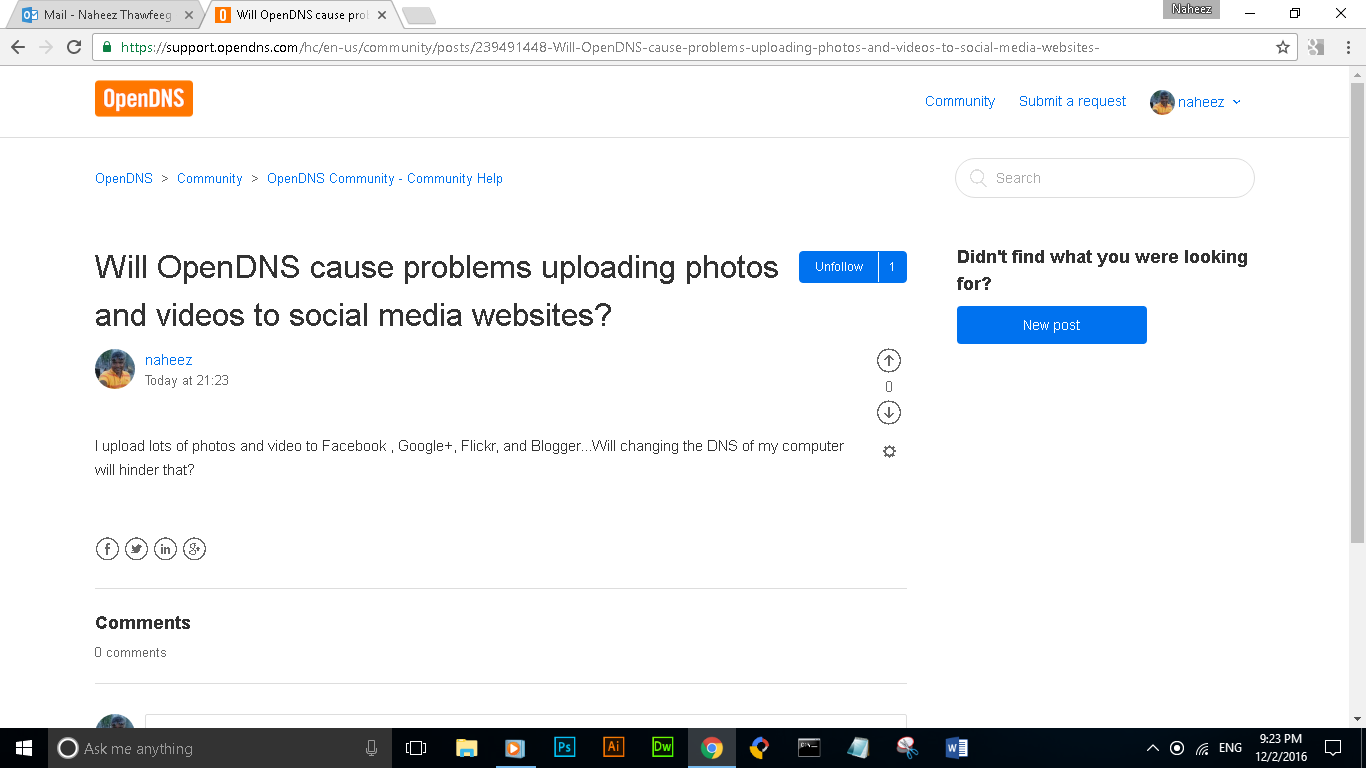Click naheez post author avatar
This screenshot has width=1366, height=768.
pyautogui.click(x=115, y=369)
